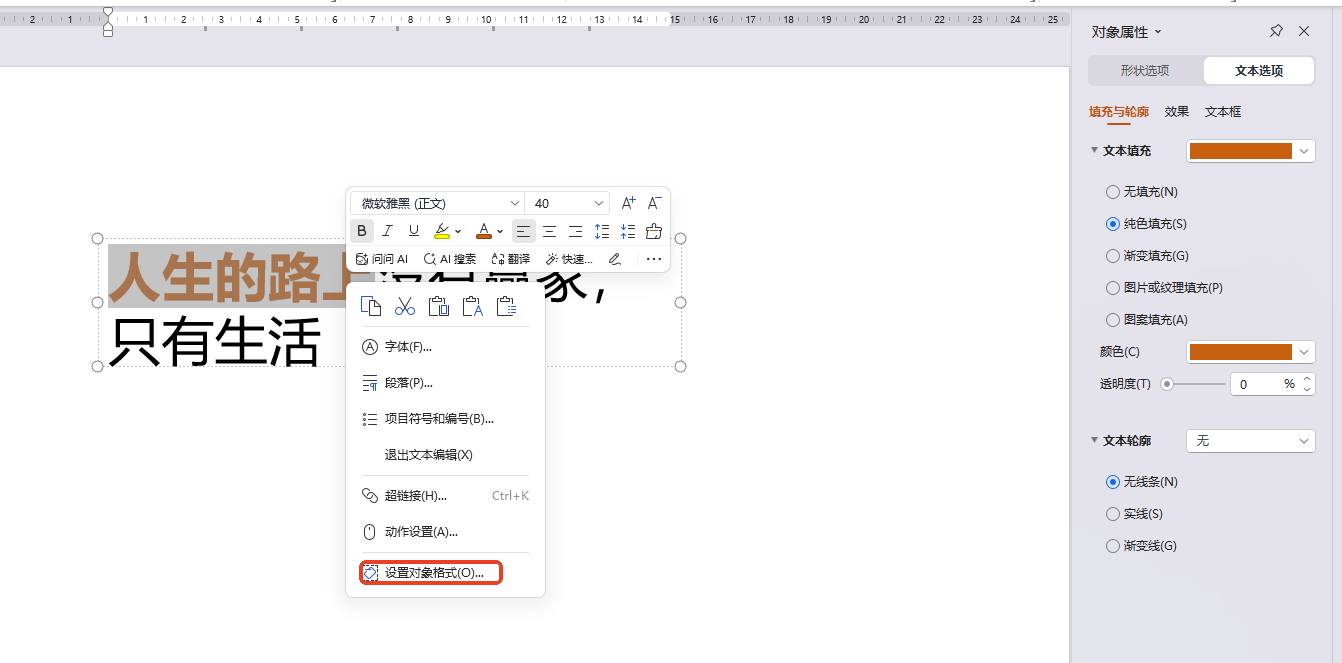Switch to 文本选项 tab
The width and height of the screenshot is (1342, 663).
point(1259,71)
